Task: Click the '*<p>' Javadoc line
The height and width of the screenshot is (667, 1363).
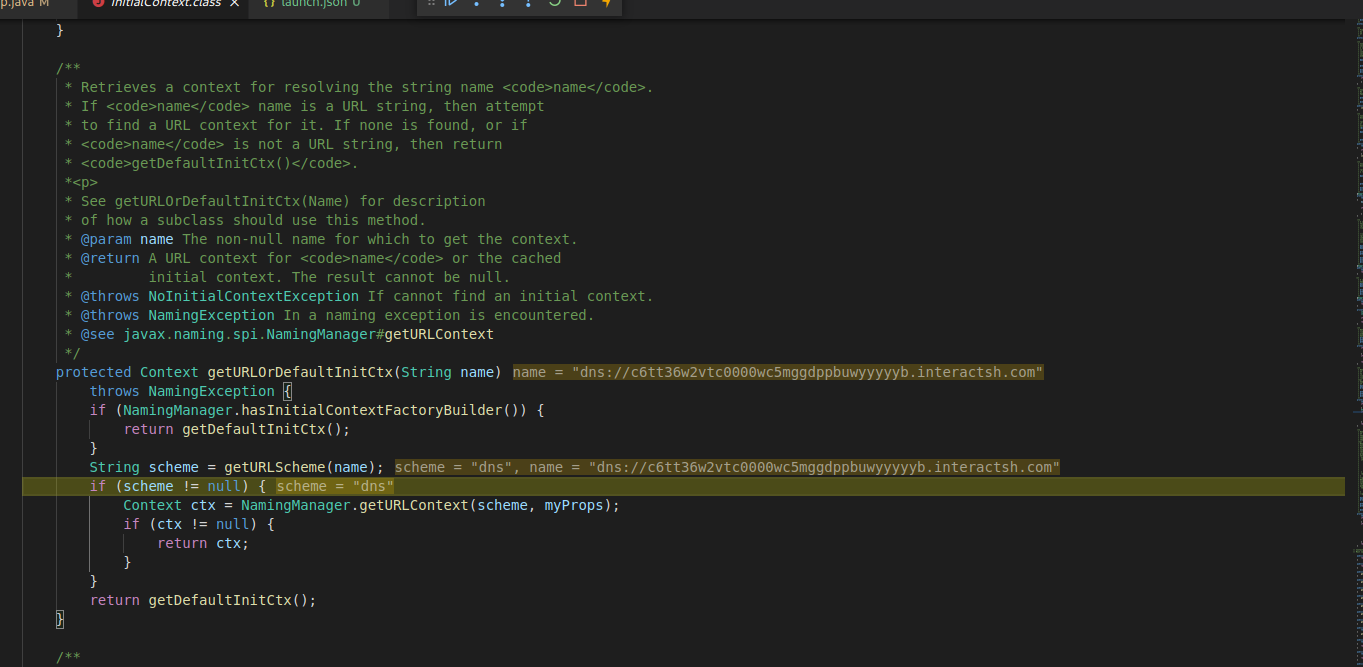Action: click(x=81, y=182)
